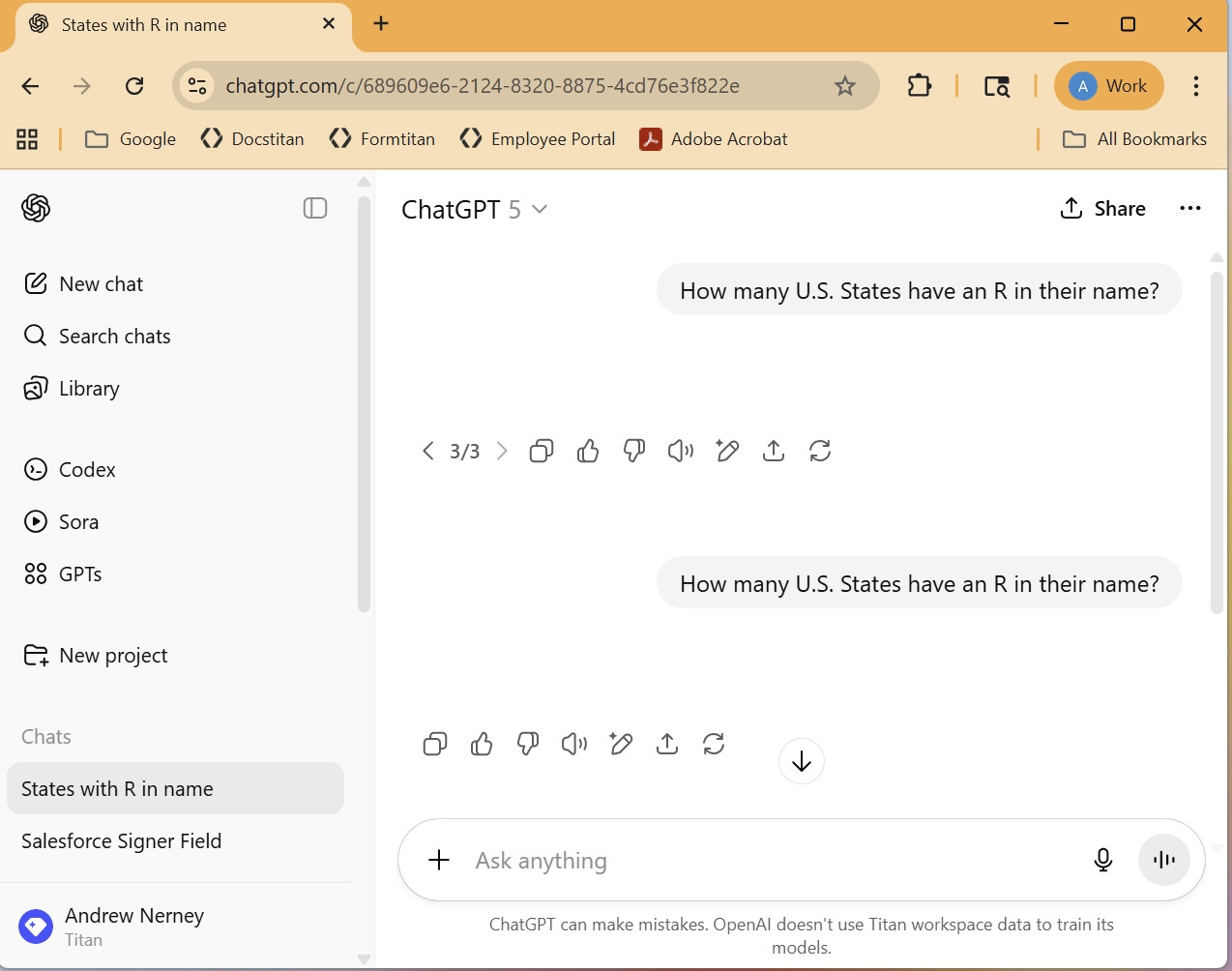Regenerate the first response

point(820,451)
